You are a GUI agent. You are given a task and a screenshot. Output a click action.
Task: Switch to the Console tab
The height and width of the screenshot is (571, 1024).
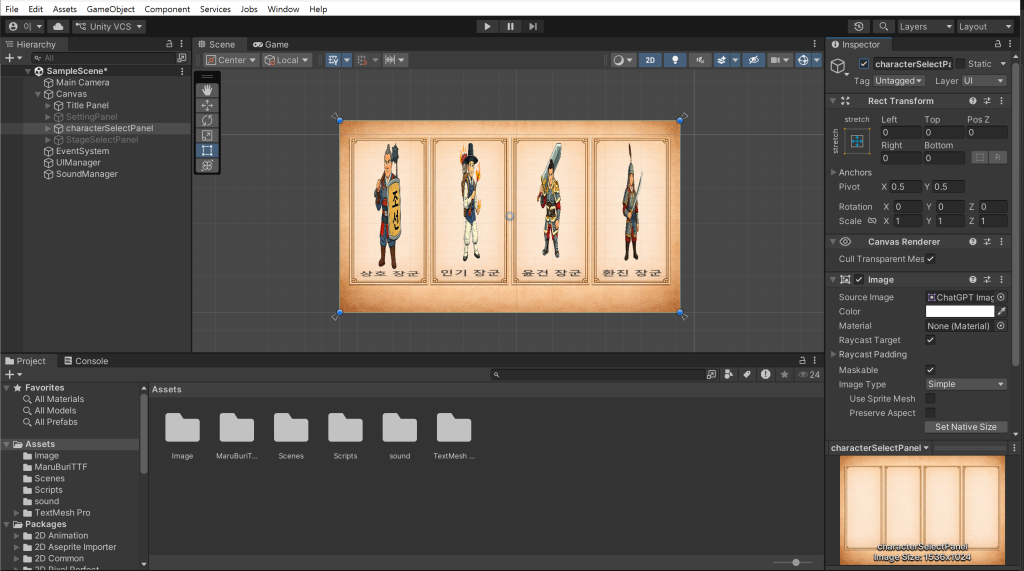click(x=85, y=361)
